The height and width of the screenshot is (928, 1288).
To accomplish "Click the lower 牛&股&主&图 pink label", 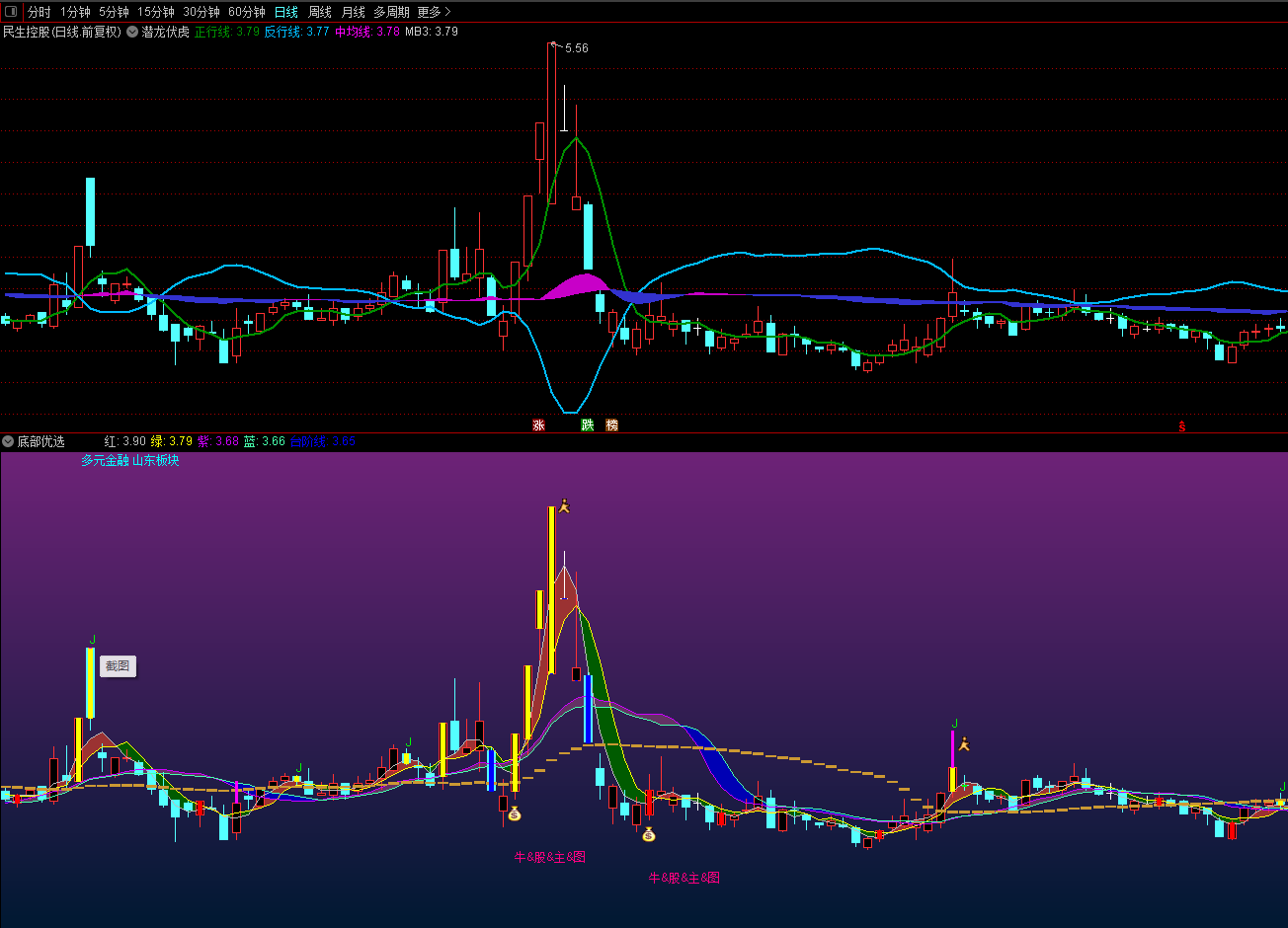I will (684, 878).
